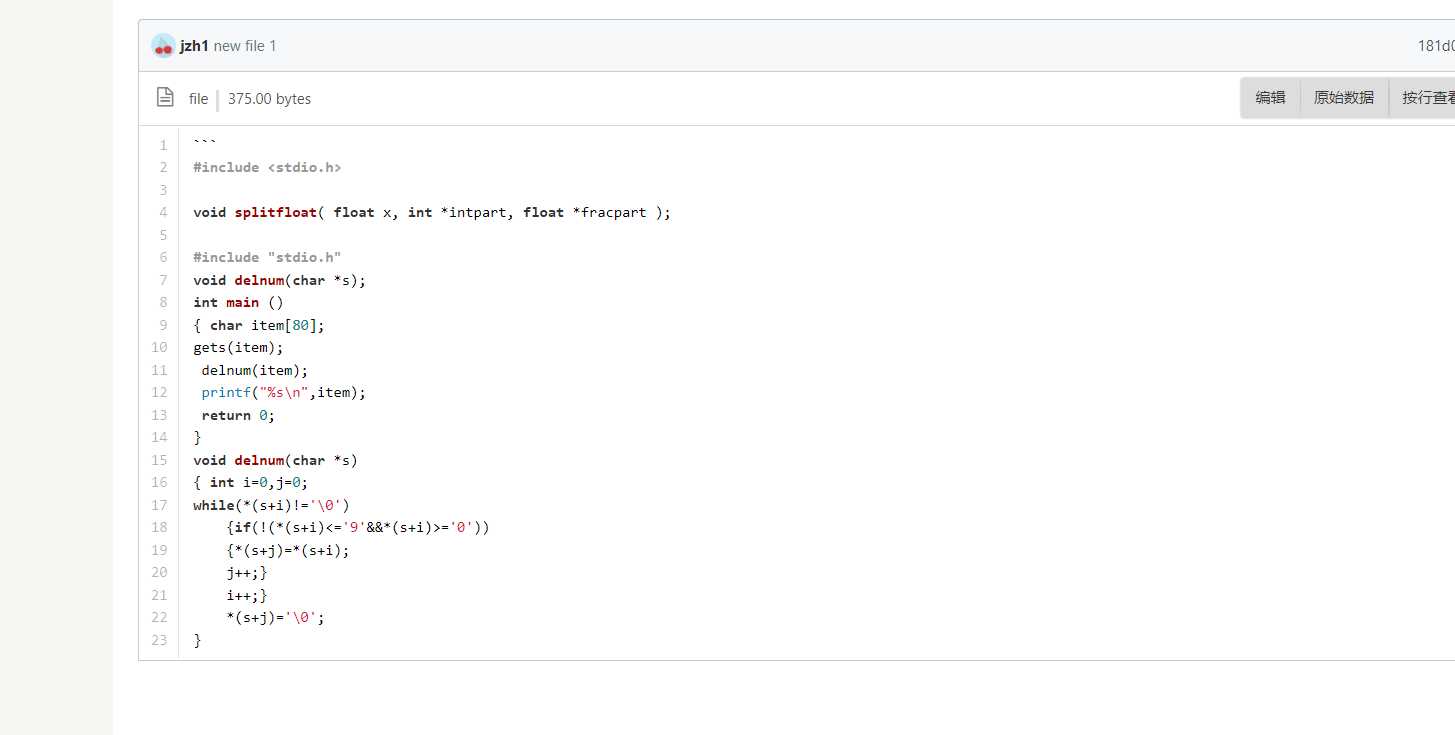Click the 'return 0;' code line

click(238, 415)
